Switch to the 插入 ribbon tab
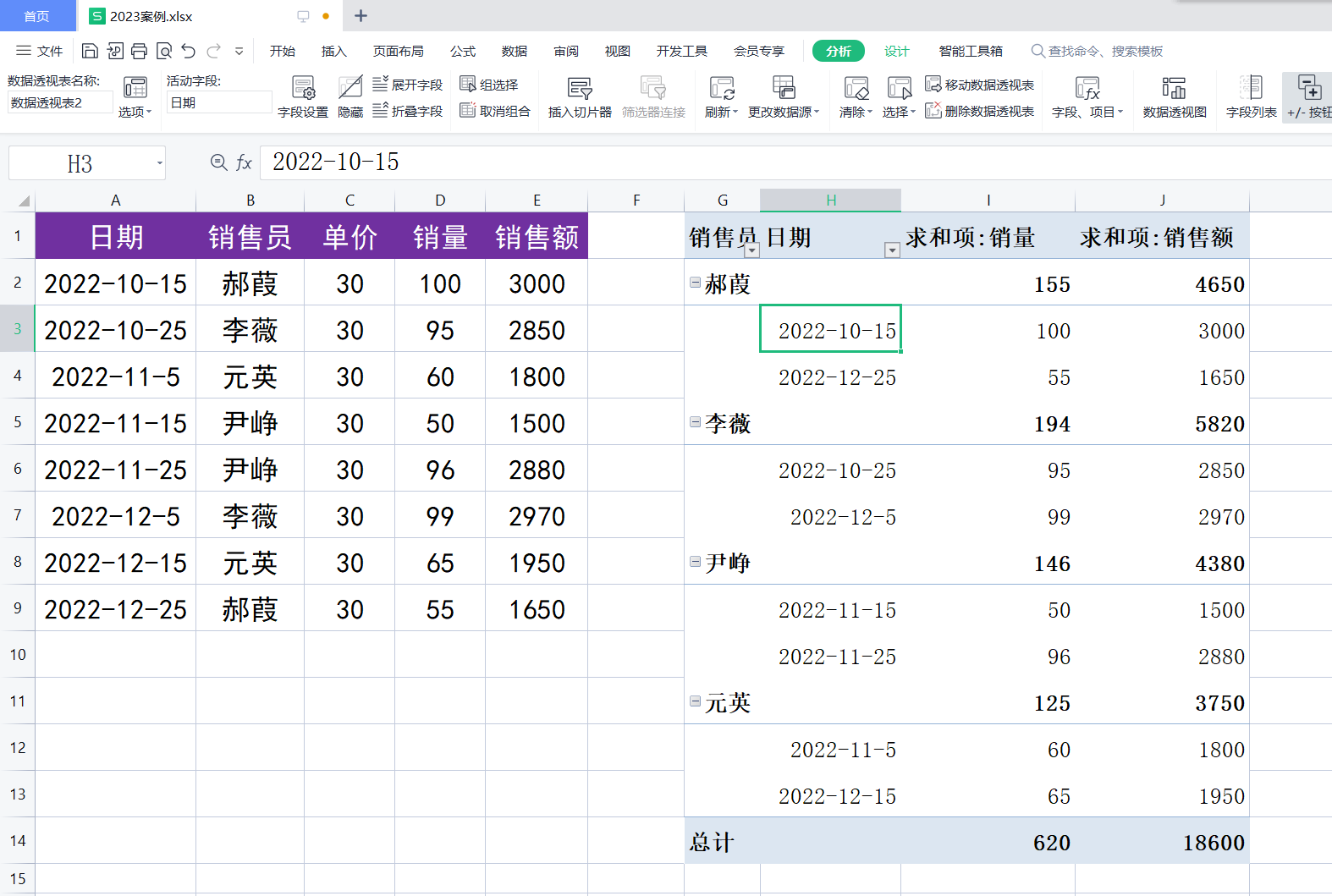This screenshot has height=896, width=1332. pos(334,51)
